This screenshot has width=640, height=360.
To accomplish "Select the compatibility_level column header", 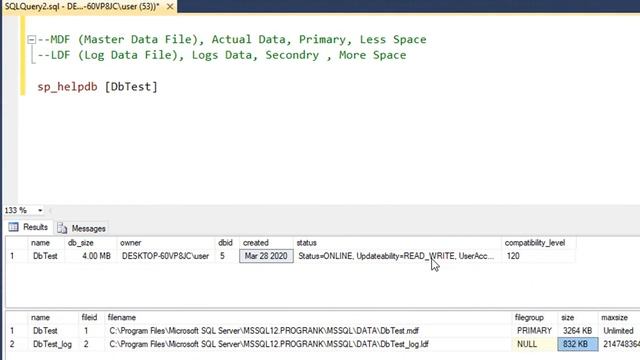I will point(538,243).
